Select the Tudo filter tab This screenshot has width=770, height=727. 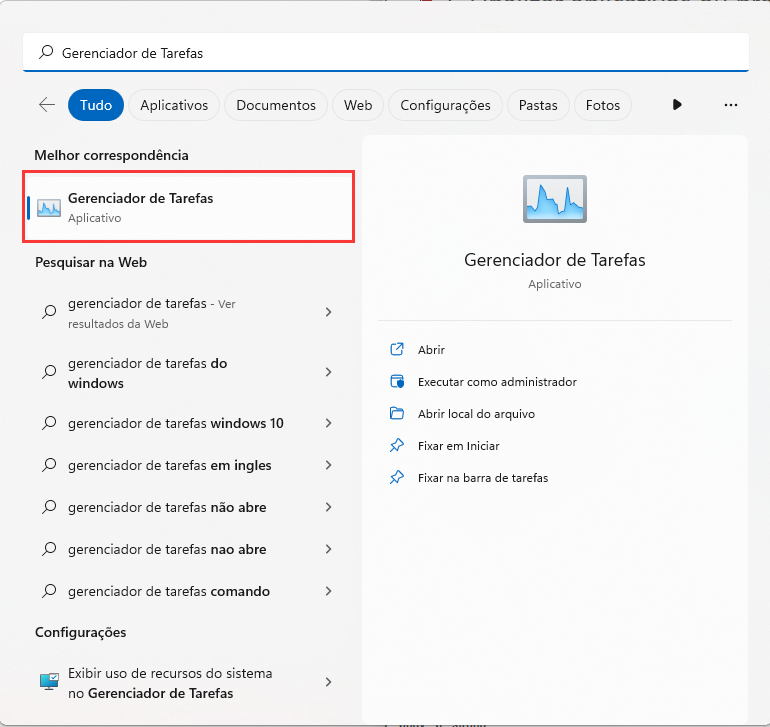pyautogui.click(x=96, y=105)
